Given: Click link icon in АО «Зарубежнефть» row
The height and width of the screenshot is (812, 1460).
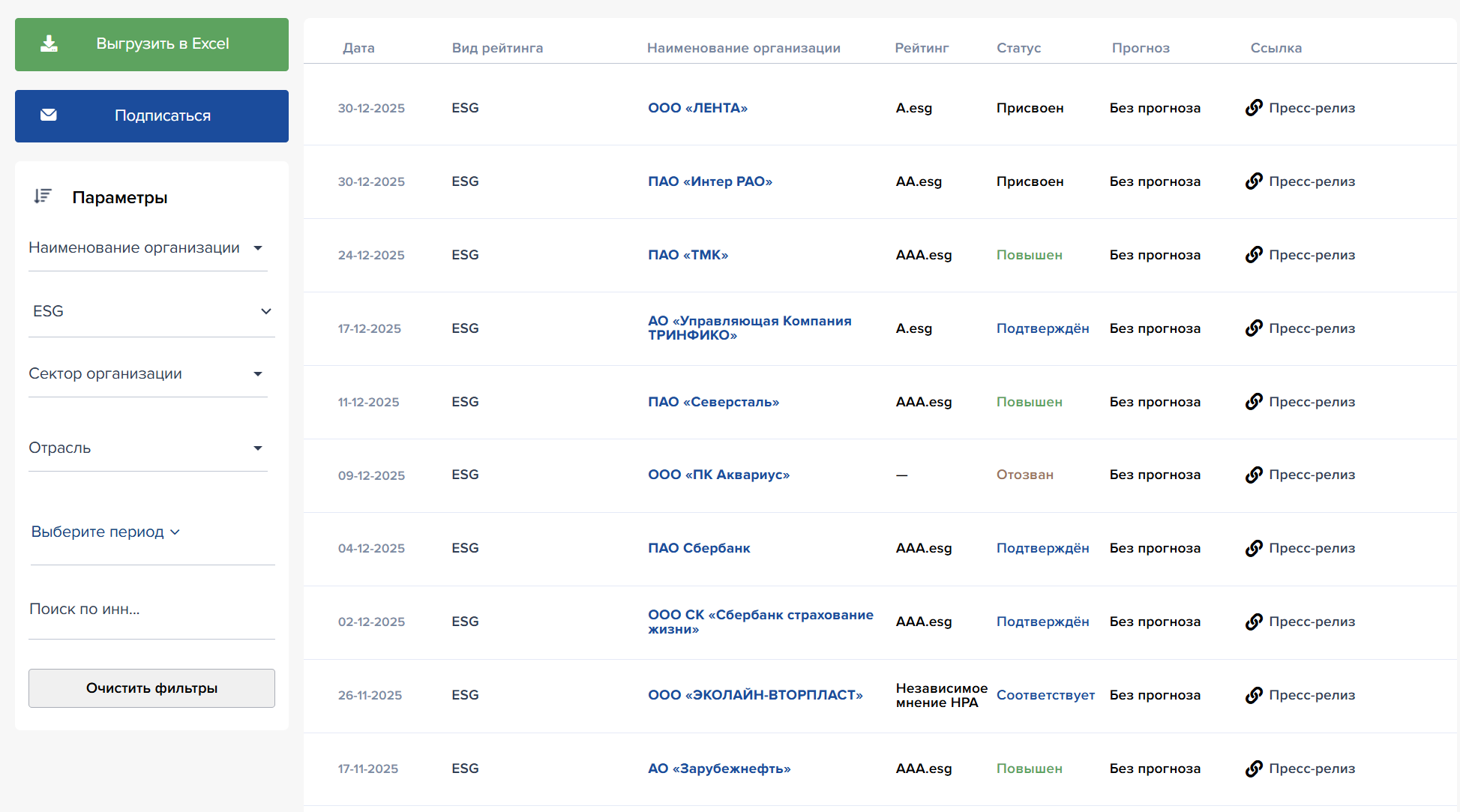Looking at the screenshot, I should pyautogui.click(x=1254, y=769).
